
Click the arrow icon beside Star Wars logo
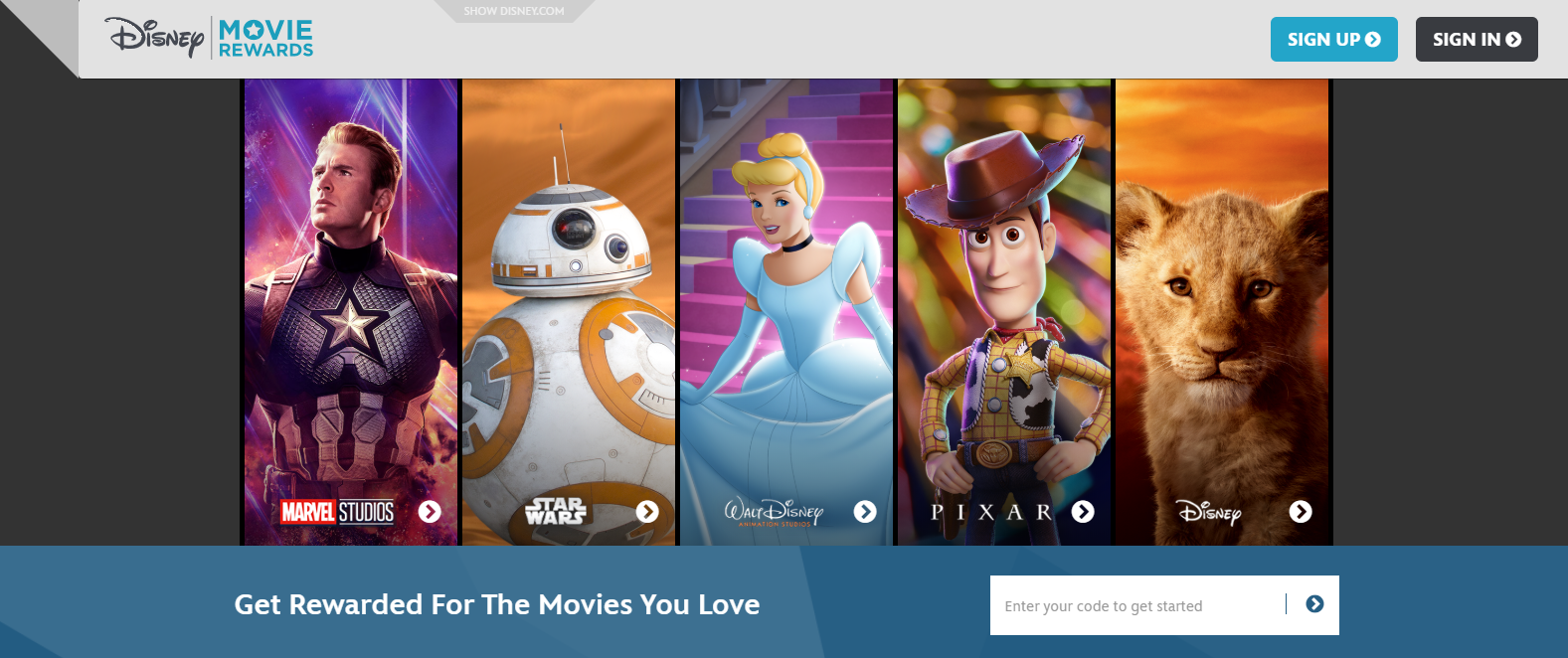coord(647,511)
